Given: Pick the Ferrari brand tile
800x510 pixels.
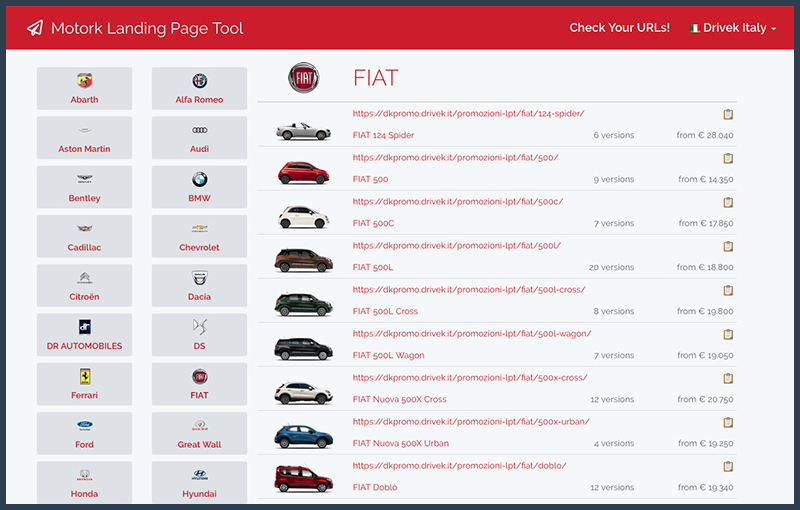Looking at the screenshot, I should 84,384.
